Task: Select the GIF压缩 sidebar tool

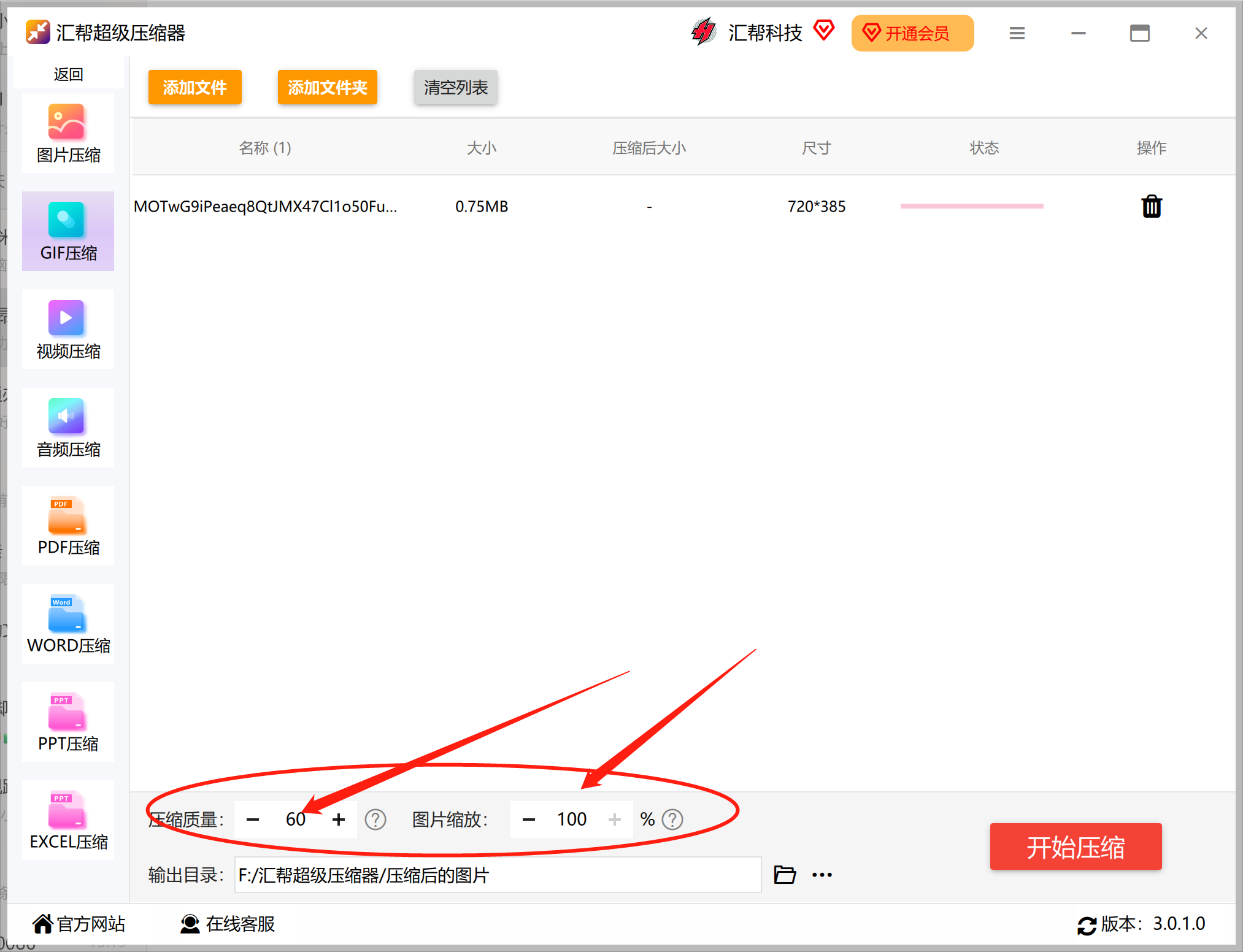Action: pyautogui.click(x=68, y=231)
